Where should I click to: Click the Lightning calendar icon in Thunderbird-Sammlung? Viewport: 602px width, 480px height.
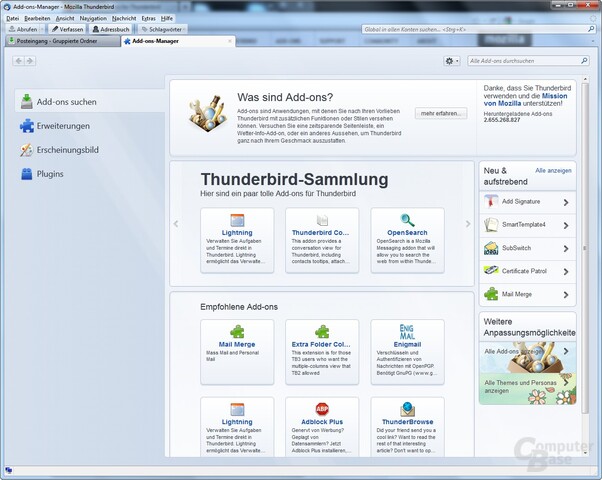coord(237,220)
